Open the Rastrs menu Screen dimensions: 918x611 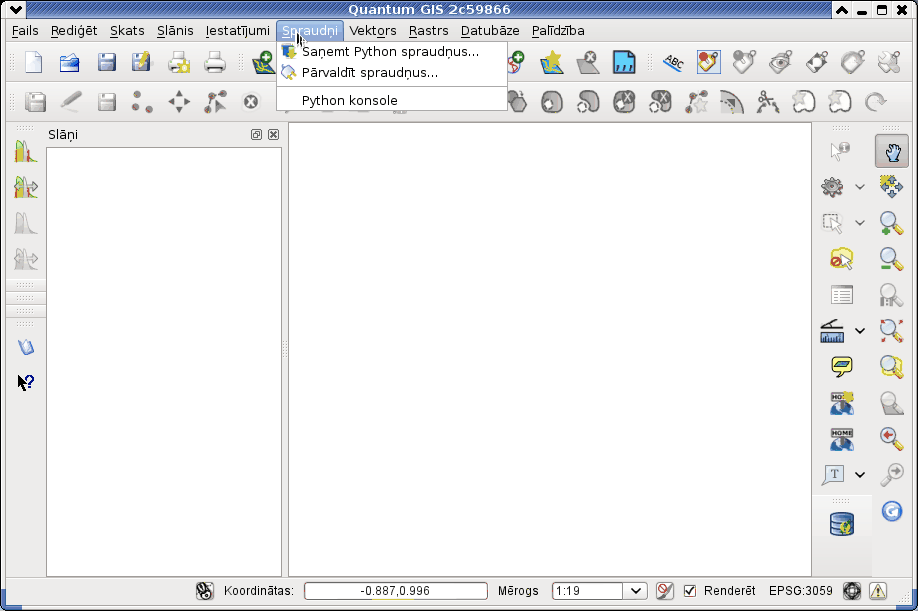click(429, 30)
